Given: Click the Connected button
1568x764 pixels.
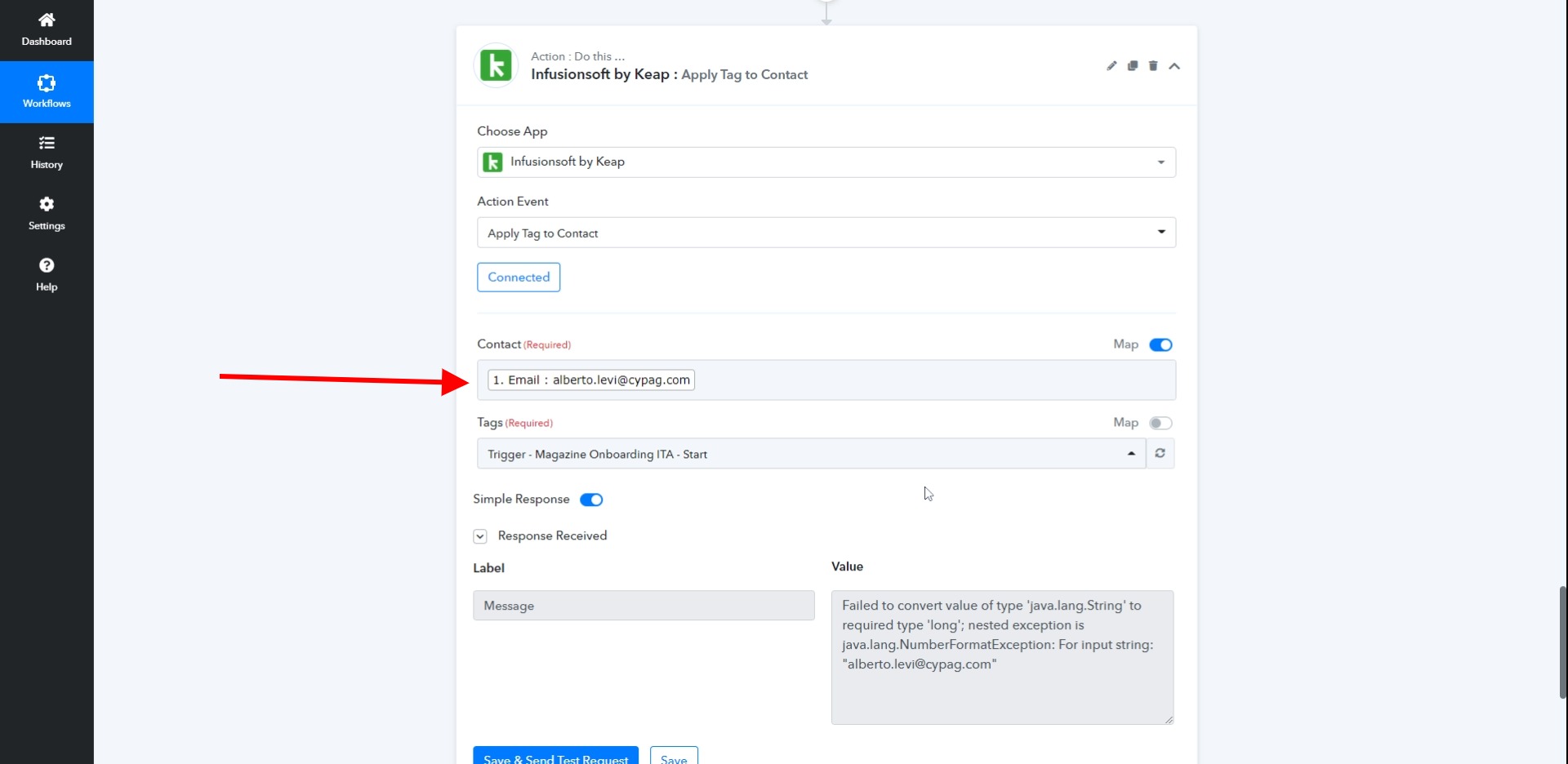Looking at the screenshot, I should point(519,278).
